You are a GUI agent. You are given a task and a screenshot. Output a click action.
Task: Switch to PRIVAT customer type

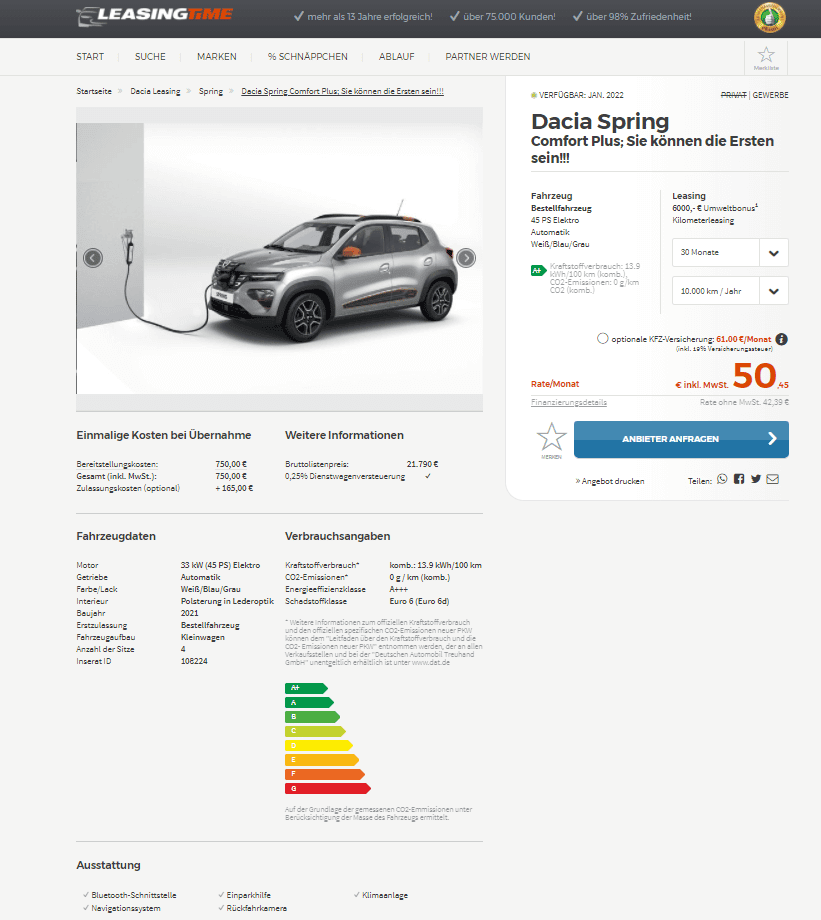tap(734, 95)
